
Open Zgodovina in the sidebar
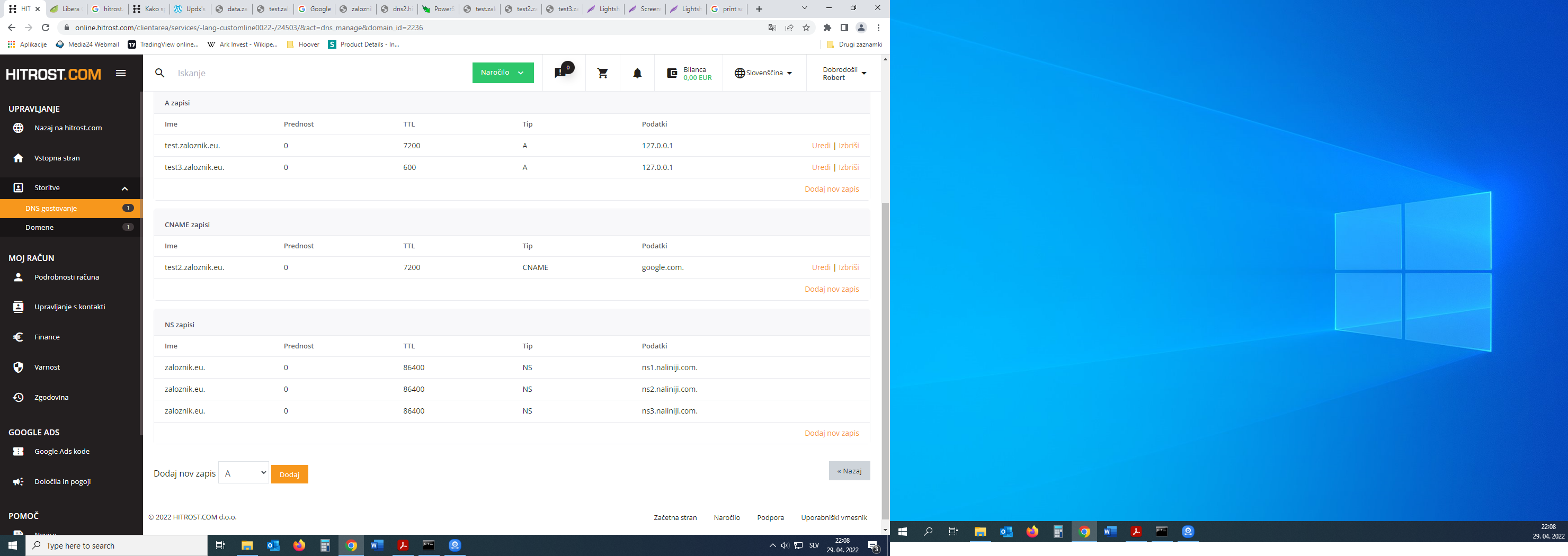pos(51,397)
